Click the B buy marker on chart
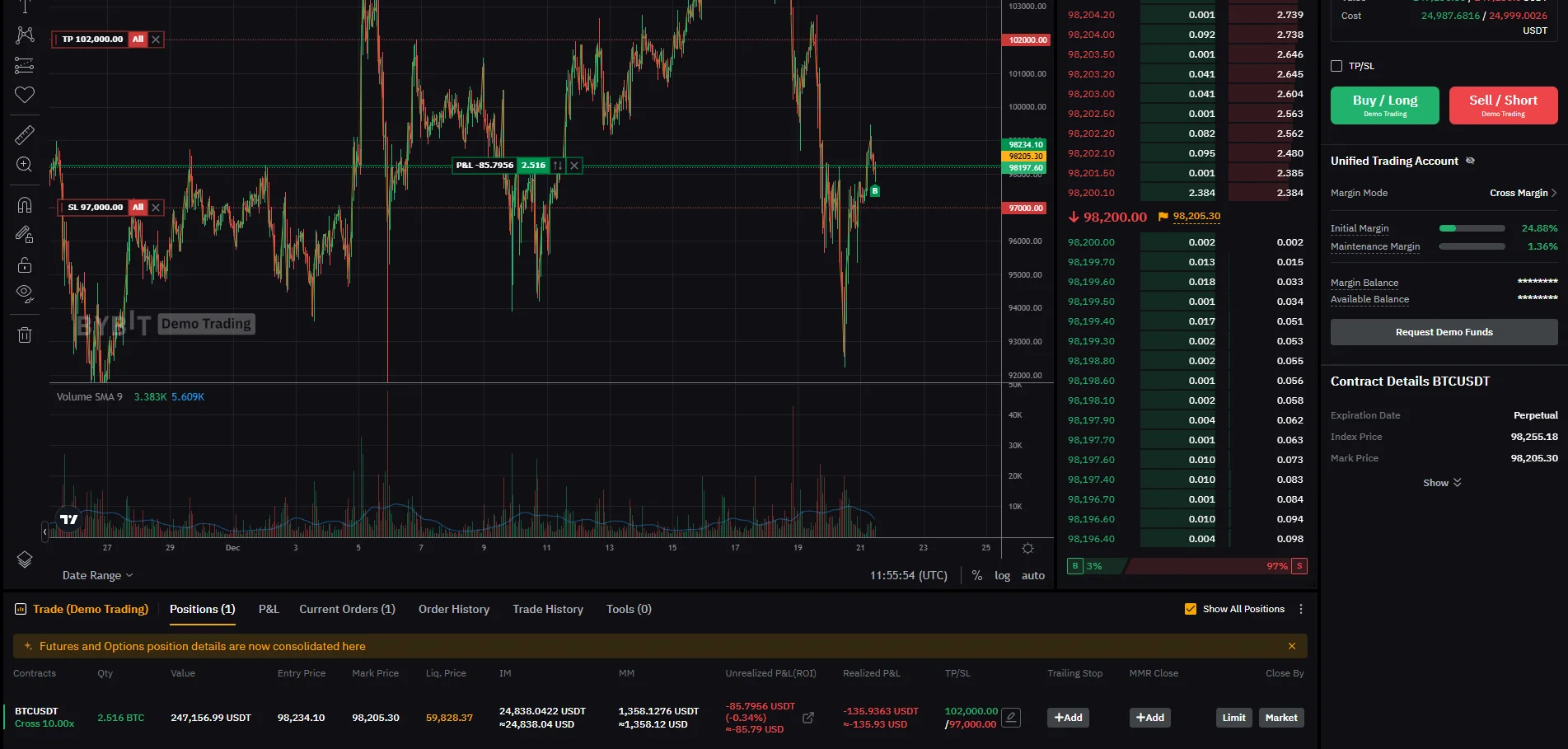 click(x=875, y=191)
